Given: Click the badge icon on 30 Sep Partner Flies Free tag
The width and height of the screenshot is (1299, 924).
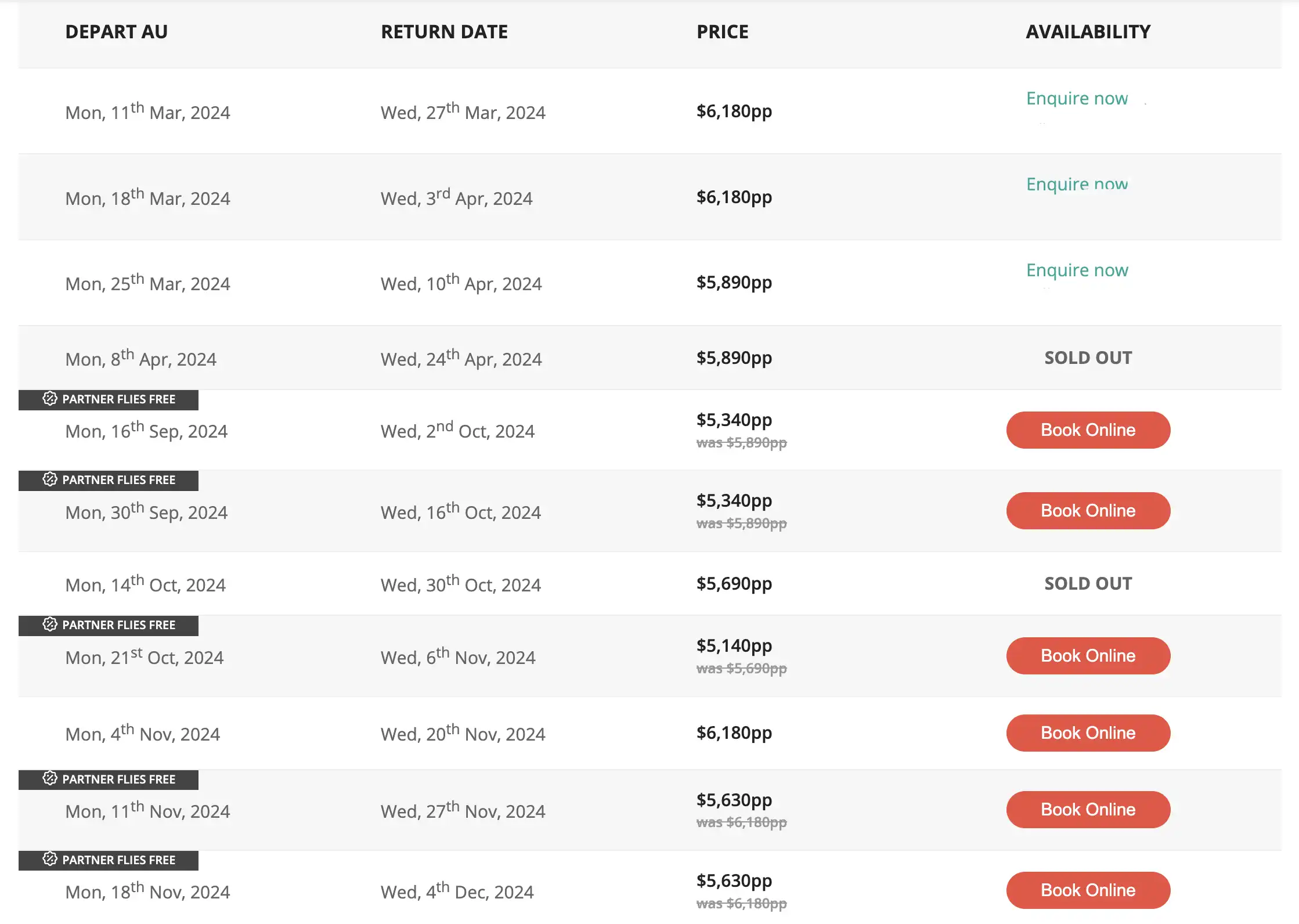Looking at the screenshot, I should click(50, 480).
